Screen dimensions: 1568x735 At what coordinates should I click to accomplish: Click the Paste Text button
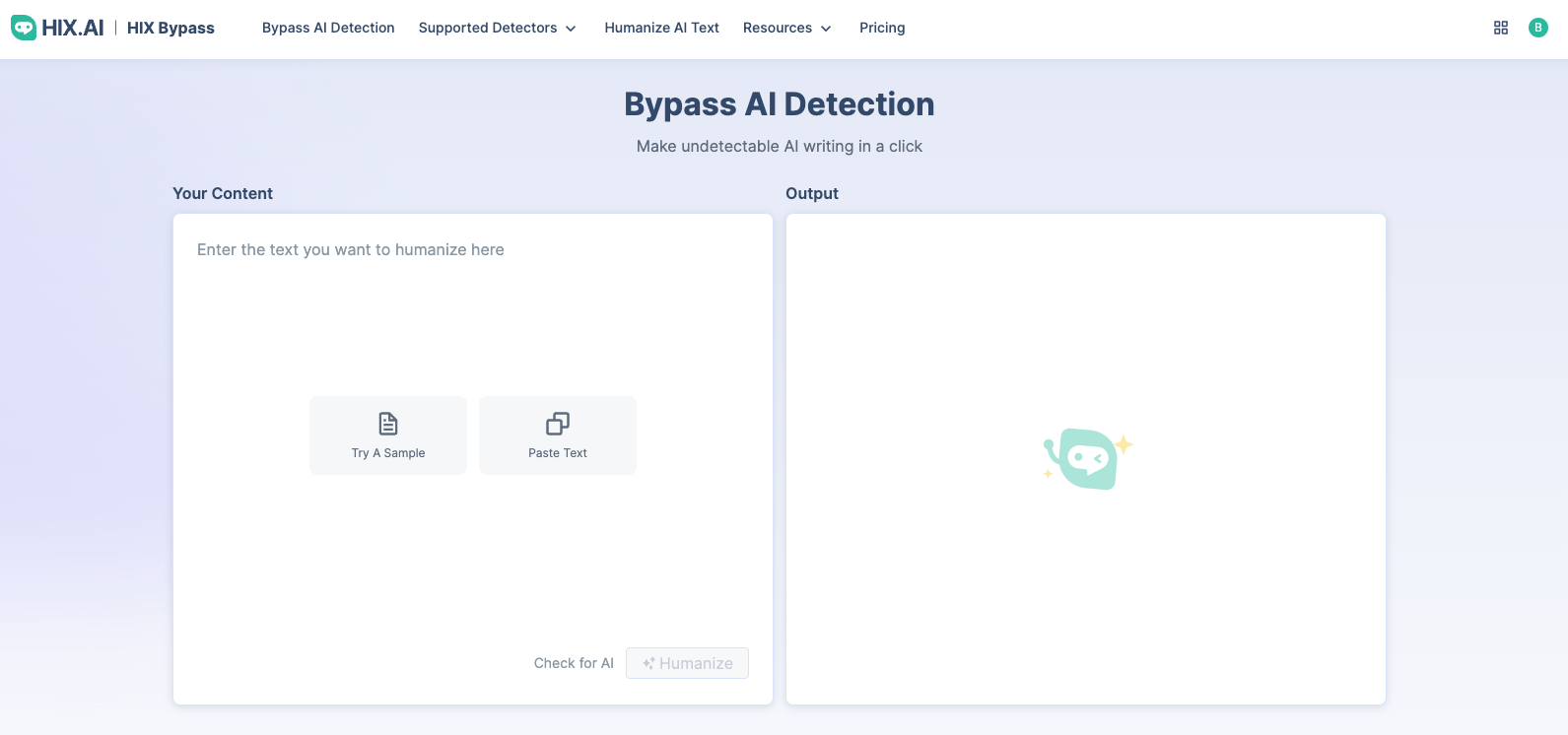click(558, 435)
